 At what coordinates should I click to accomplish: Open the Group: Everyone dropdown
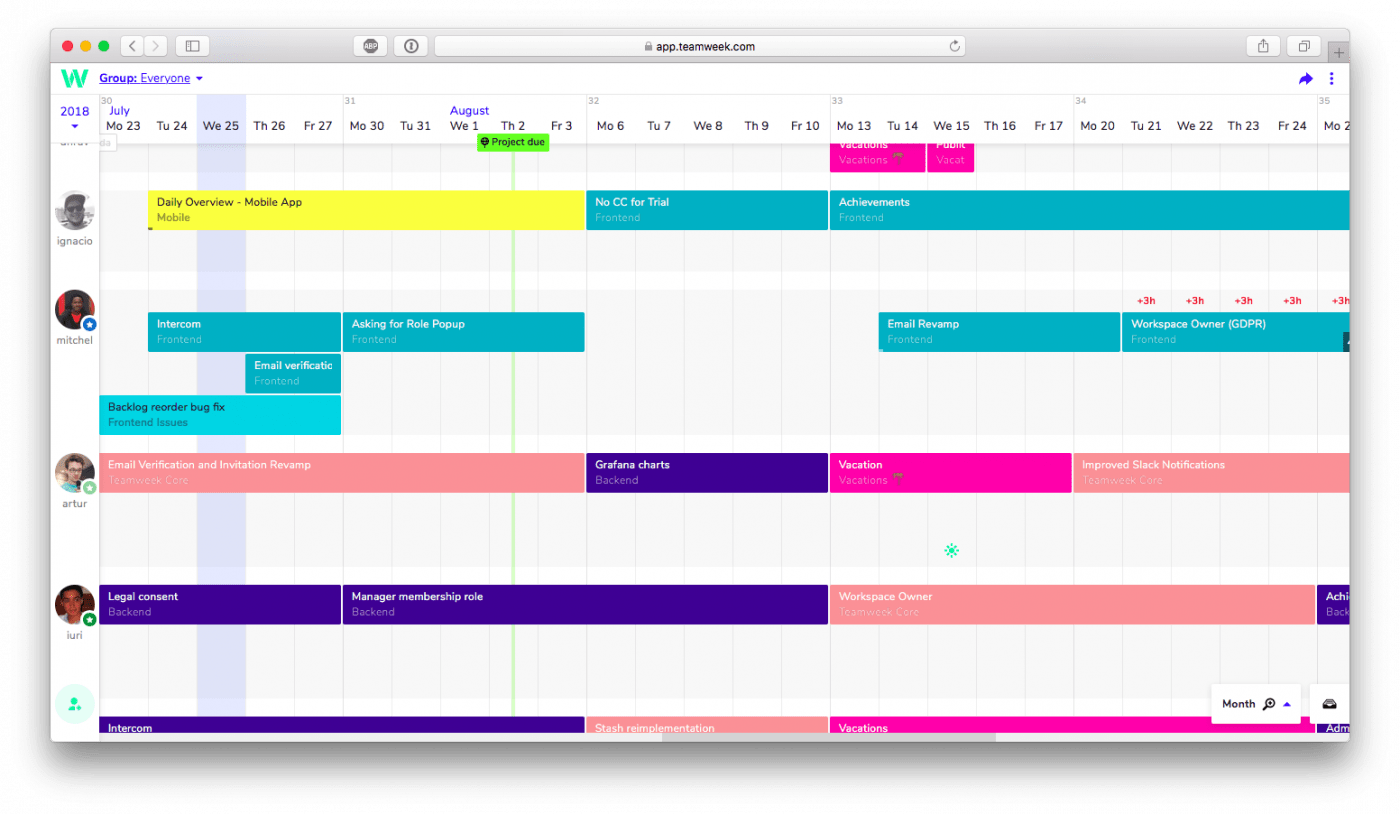point(151,78)
